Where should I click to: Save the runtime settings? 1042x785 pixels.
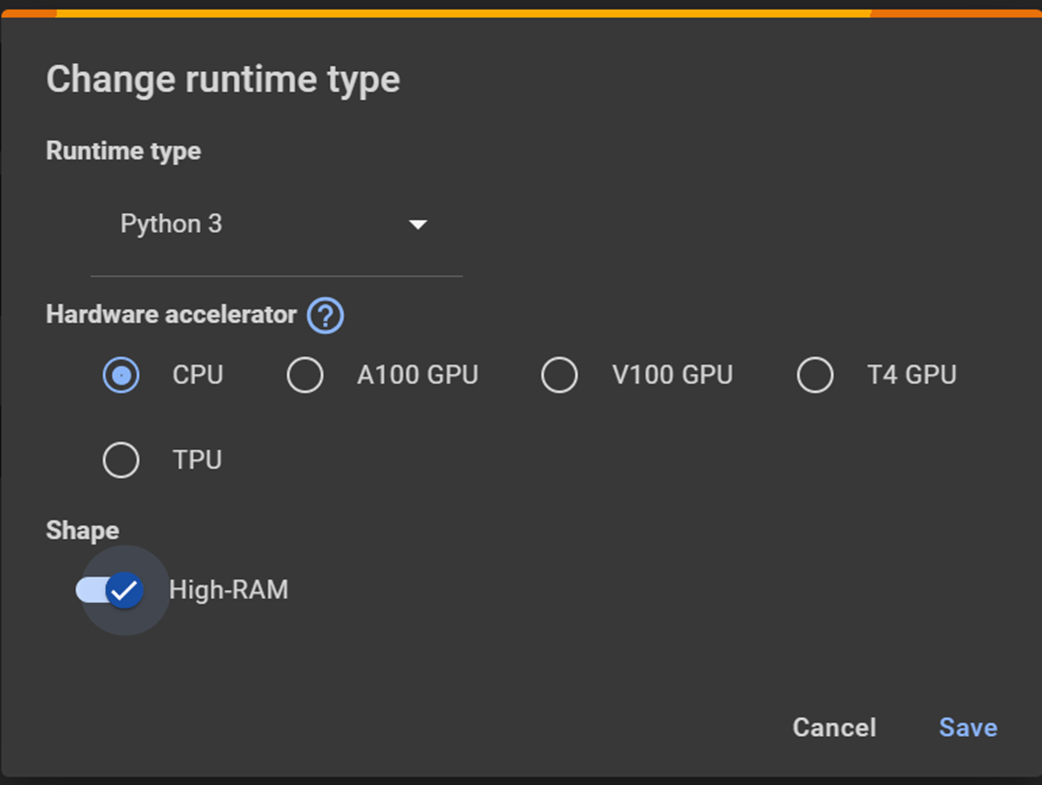point(967,727)
